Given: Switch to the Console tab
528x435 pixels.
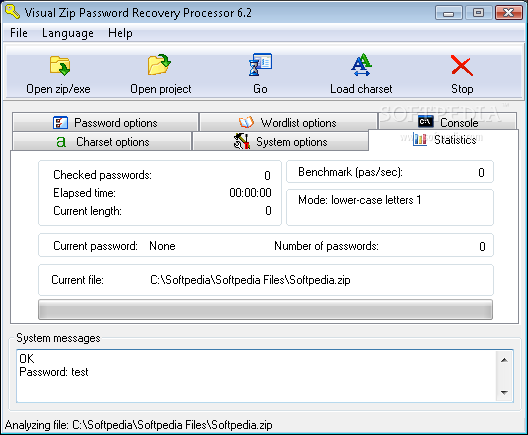Looking at the screenshot, I should [448, 121].
